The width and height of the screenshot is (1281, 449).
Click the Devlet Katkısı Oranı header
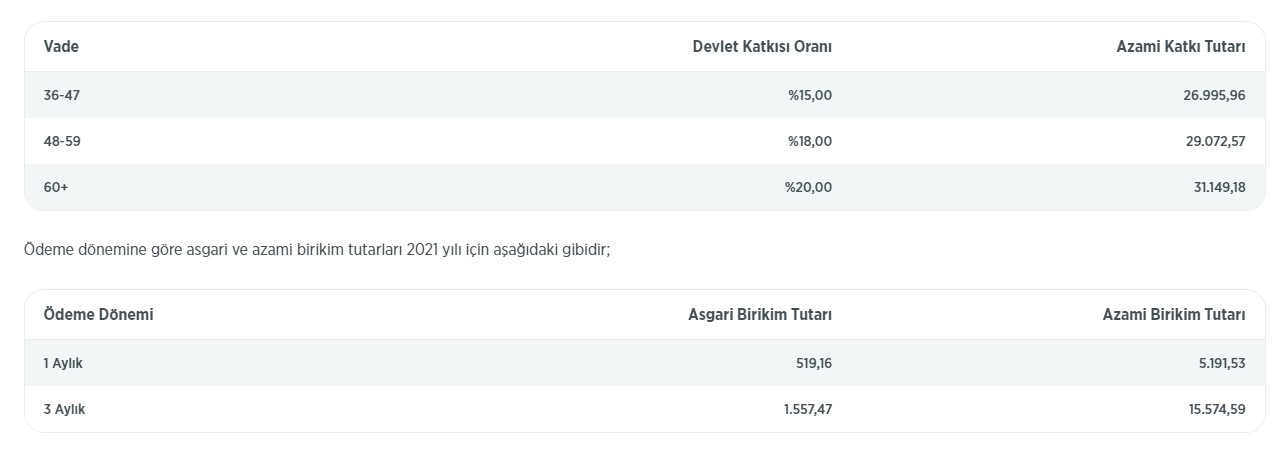point(761,46)
